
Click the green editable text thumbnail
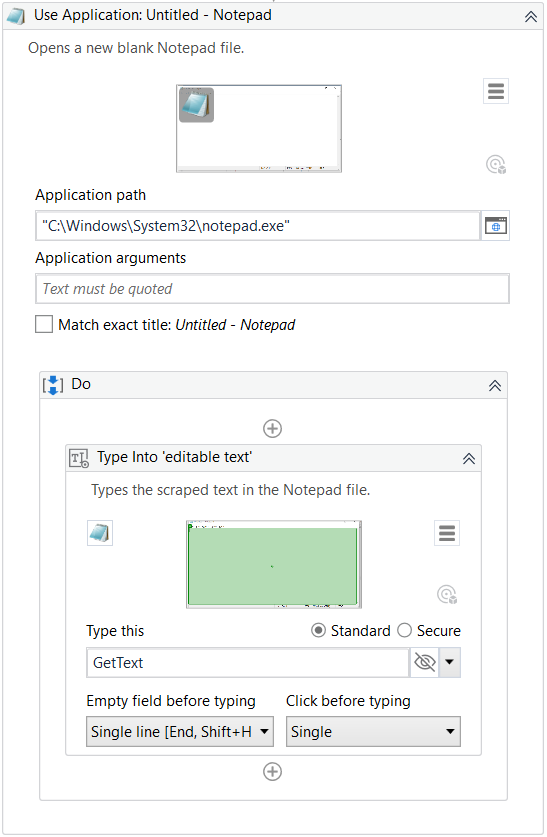click(x=274, y=565)
